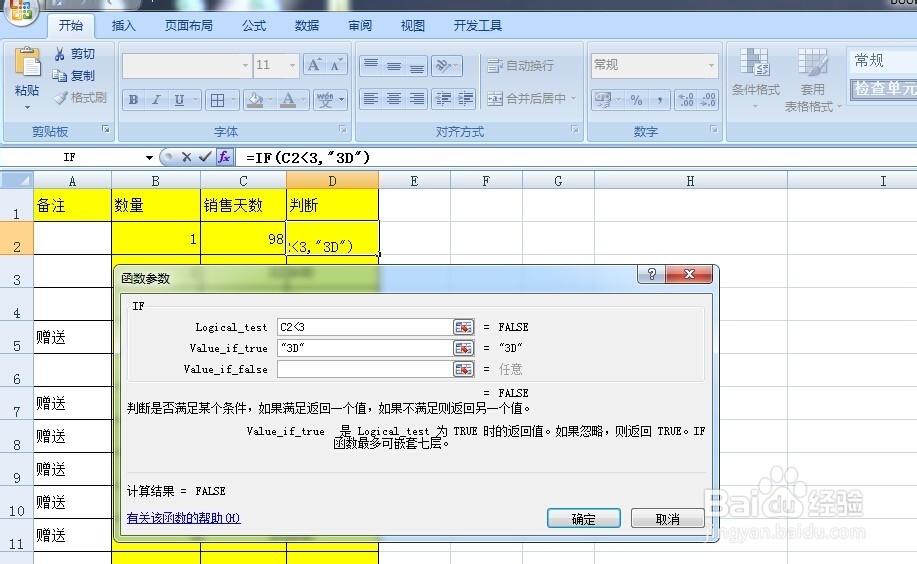
Task: Apply comma style
Action: click(660, 100)
